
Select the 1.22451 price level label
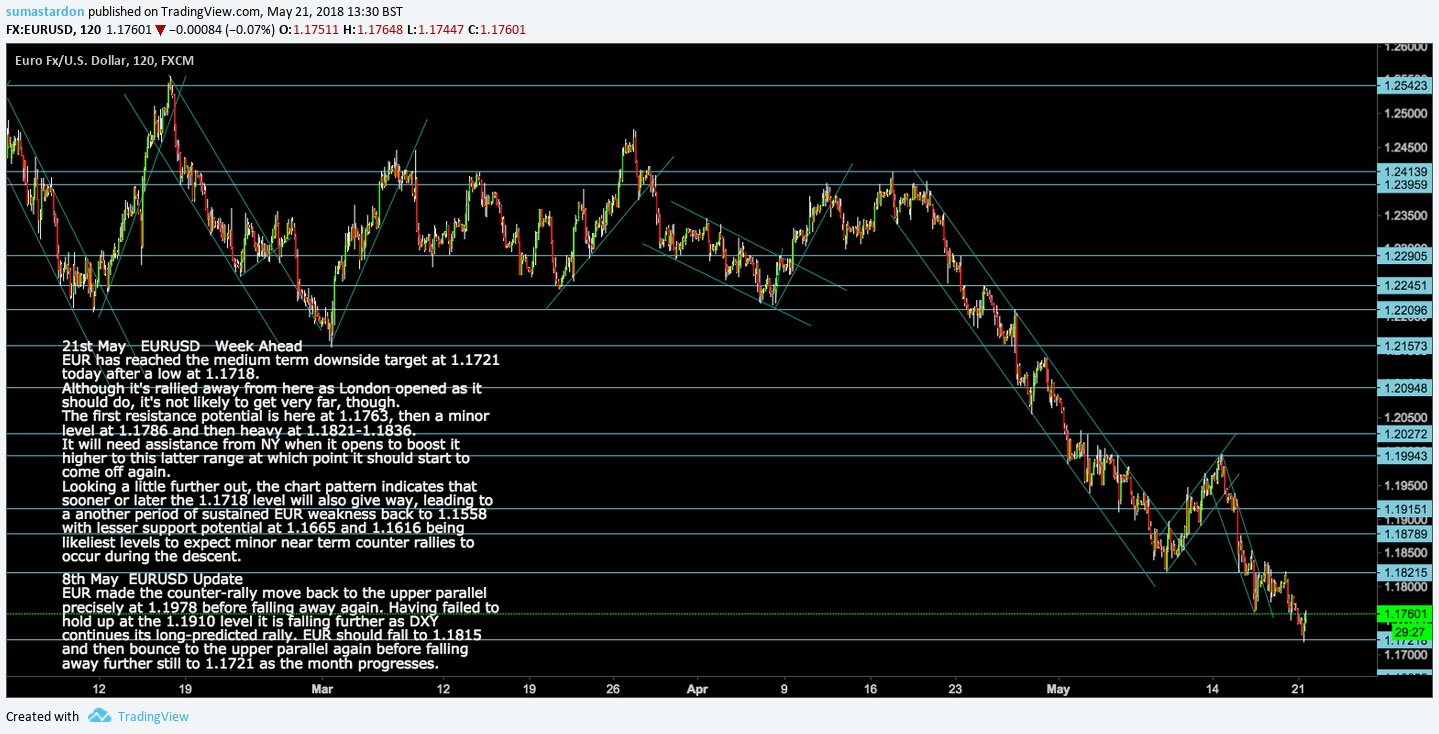[1405, 285]
